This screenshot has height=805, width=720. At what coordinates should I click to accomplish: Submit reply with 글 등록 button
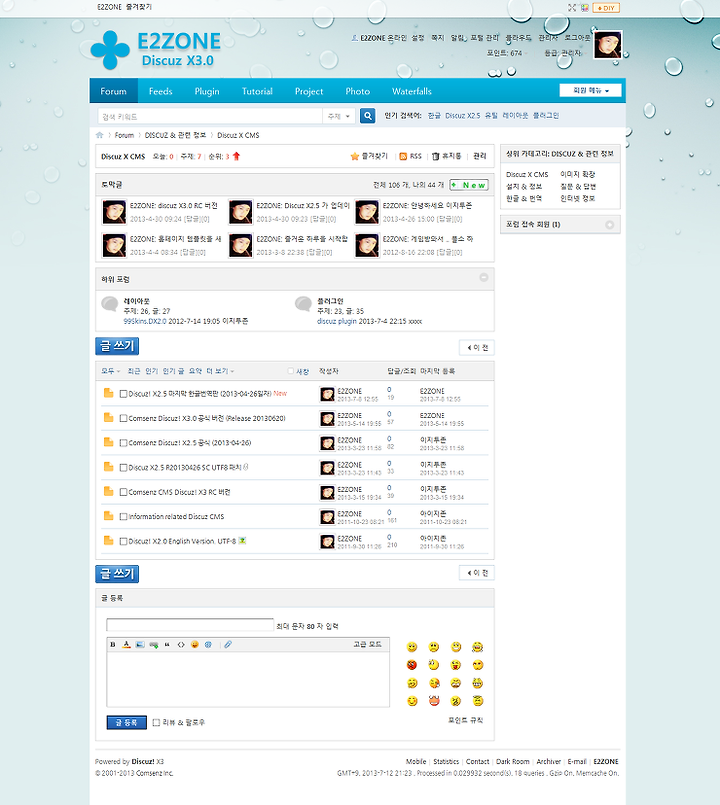point(126,722)
